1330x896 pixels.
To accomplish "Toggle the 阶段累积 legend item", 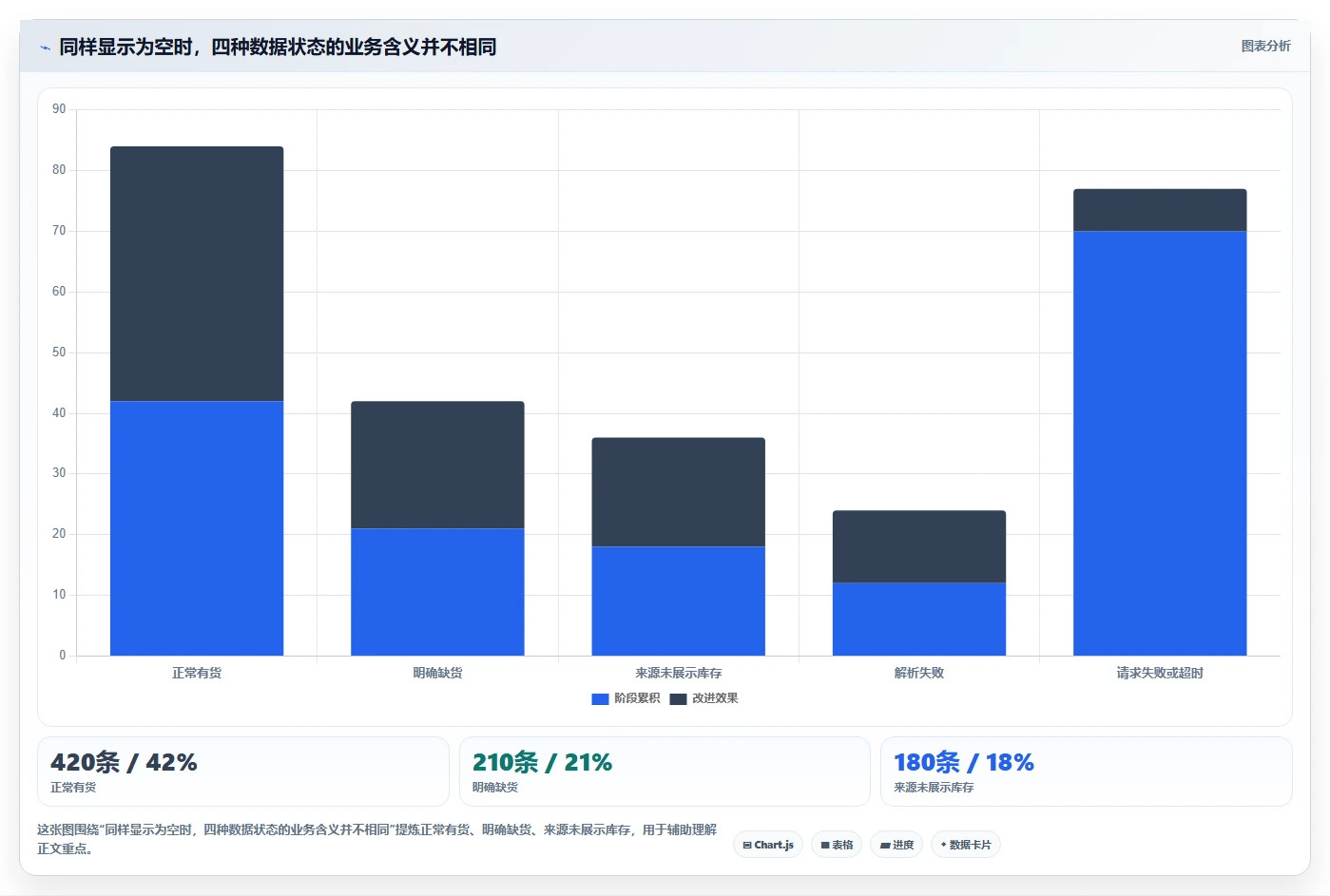I will [x=626, y=698].
